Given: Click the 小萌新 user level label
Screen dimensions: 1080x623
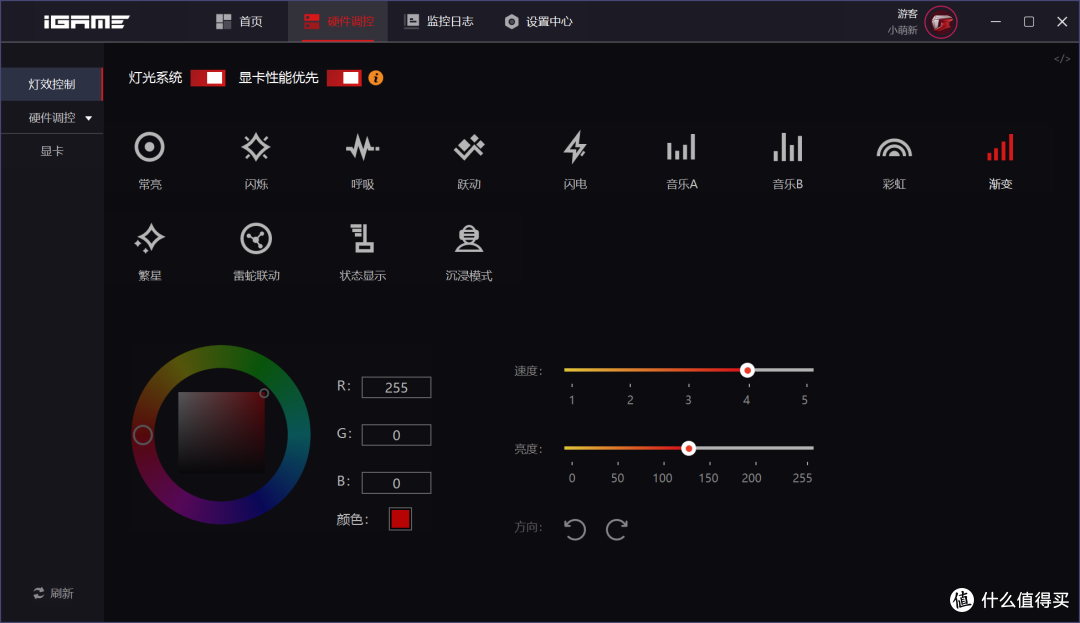Looking at the screenshot, I should 902,30.
